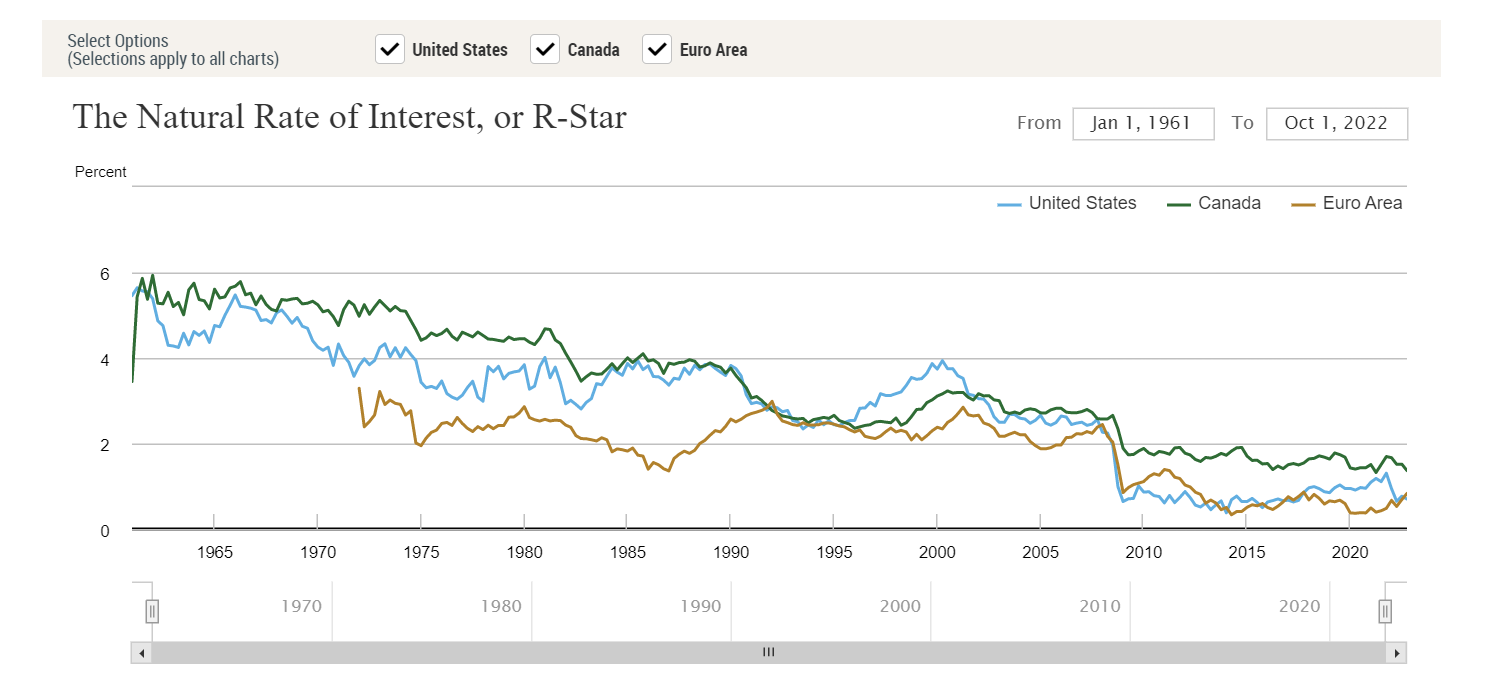Click 1990 in the range navigator
The image size is (1494, 688).
700,606
